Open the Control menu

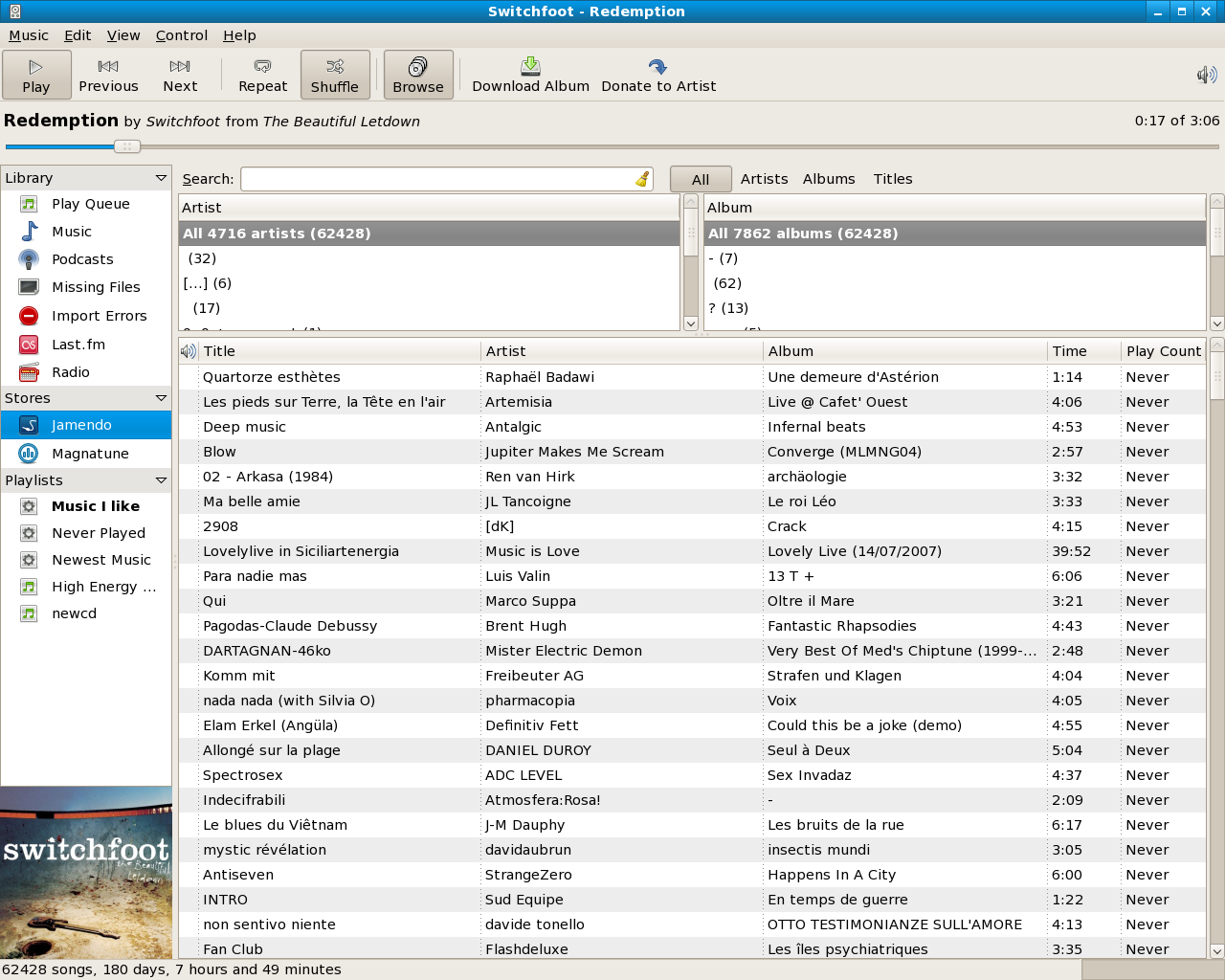182,35
